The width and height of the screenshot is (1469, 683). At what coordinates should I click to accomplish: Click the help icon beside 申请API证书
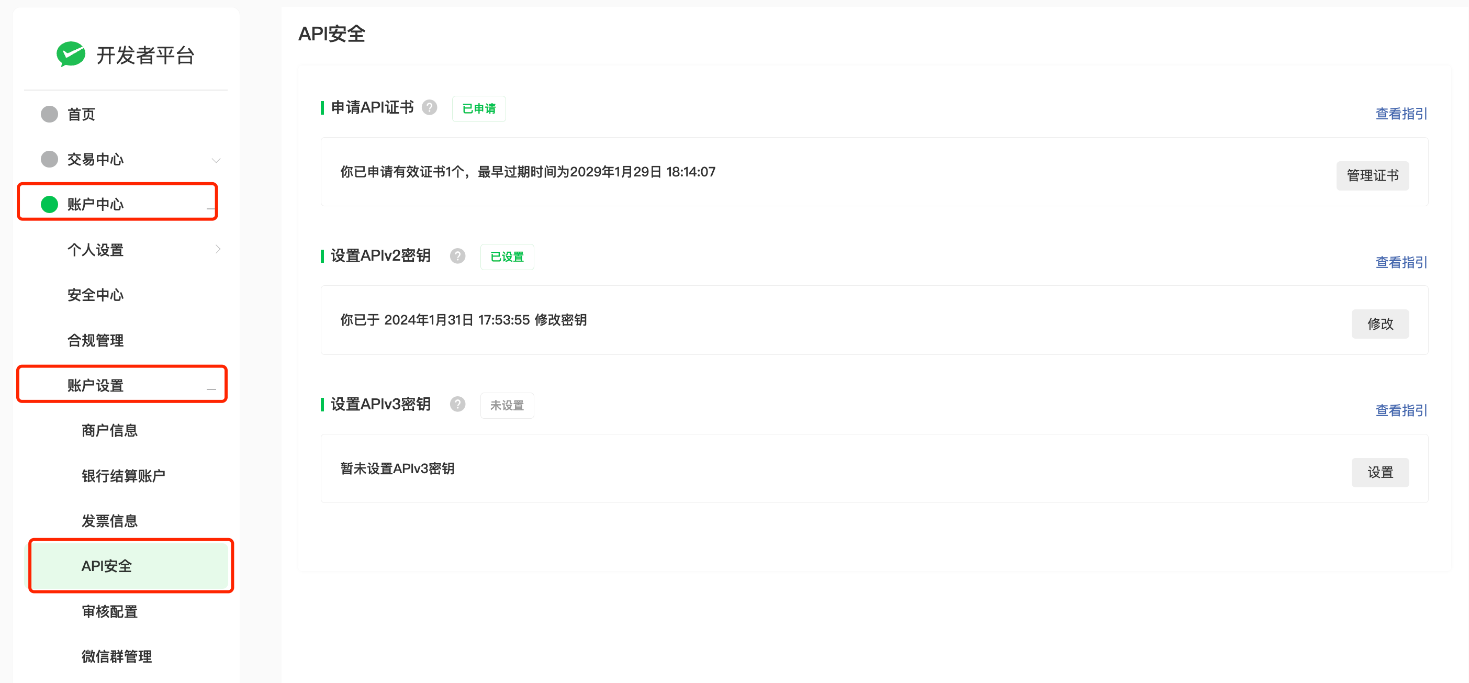(x=430, y=108)
